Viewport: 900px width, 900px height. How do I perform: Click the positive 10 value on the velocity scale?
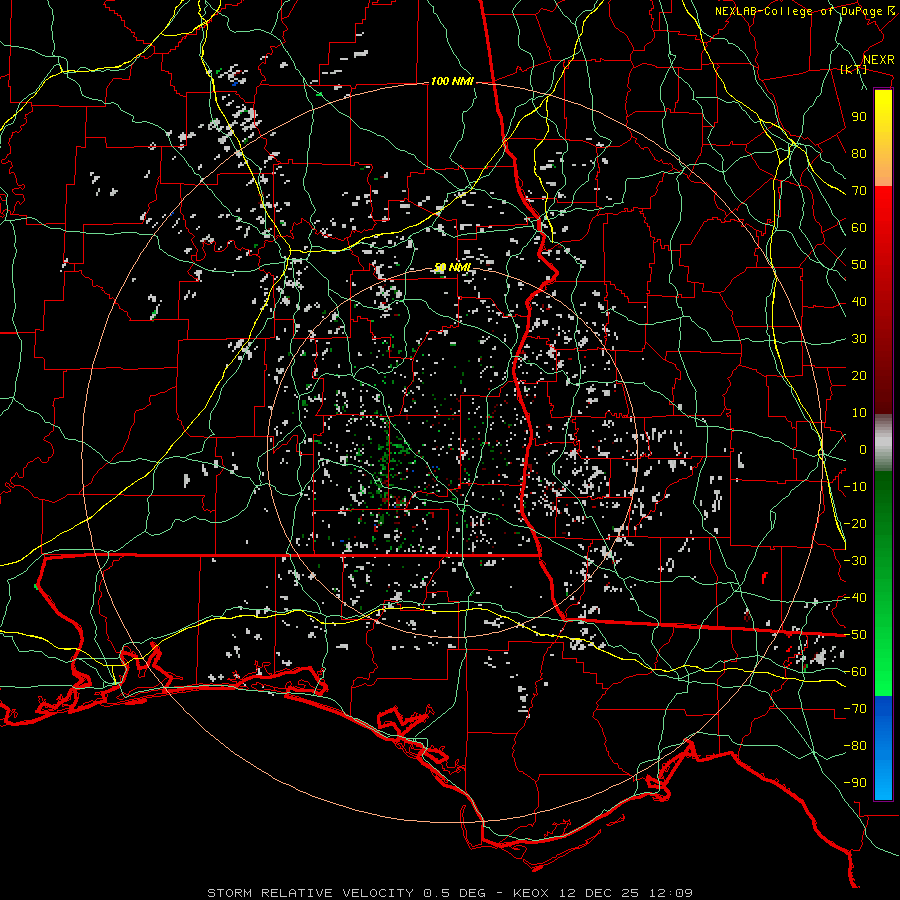(859, 413)
